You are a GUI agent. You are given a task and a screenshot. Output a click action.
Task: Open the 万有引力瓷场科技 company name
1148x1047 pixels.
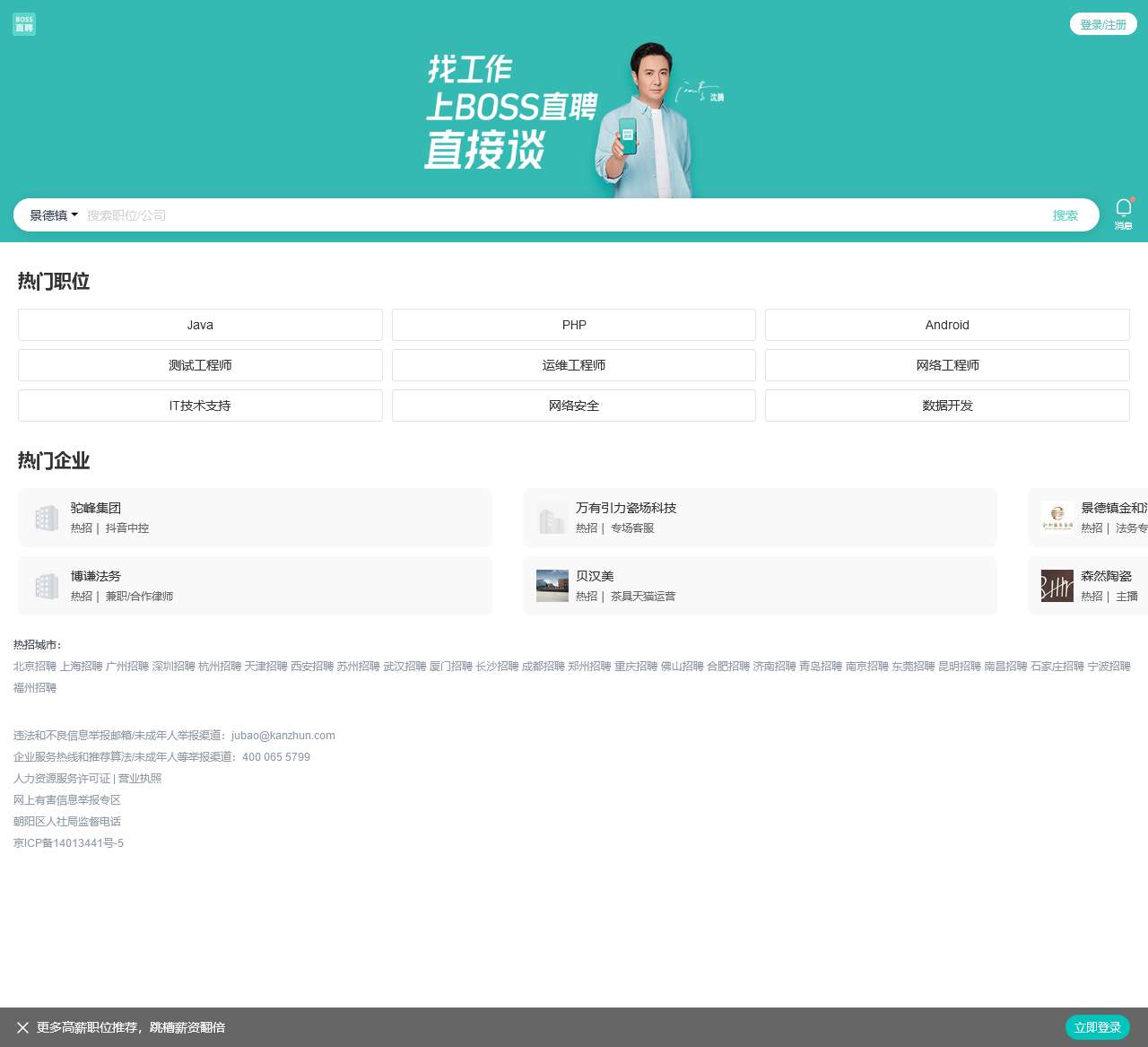coord(626,508)
